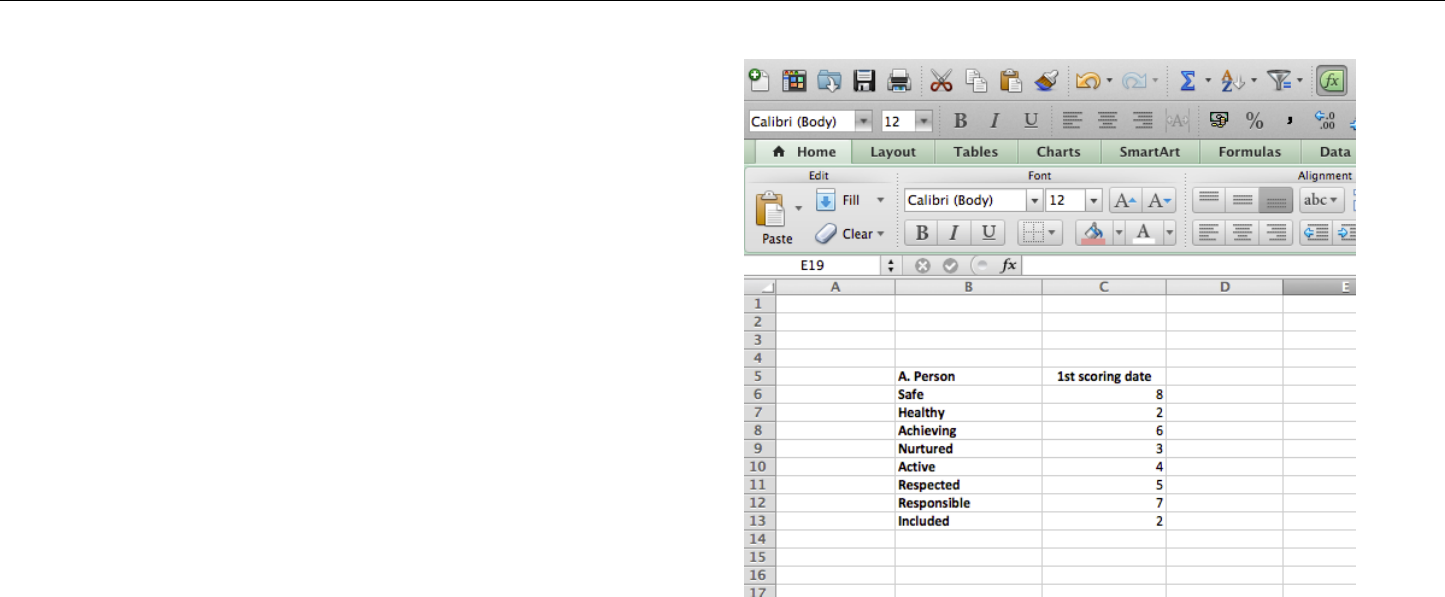1445x597 pixels.
Task: Click the Print icon in toolbar
Action: click(899, 81)
